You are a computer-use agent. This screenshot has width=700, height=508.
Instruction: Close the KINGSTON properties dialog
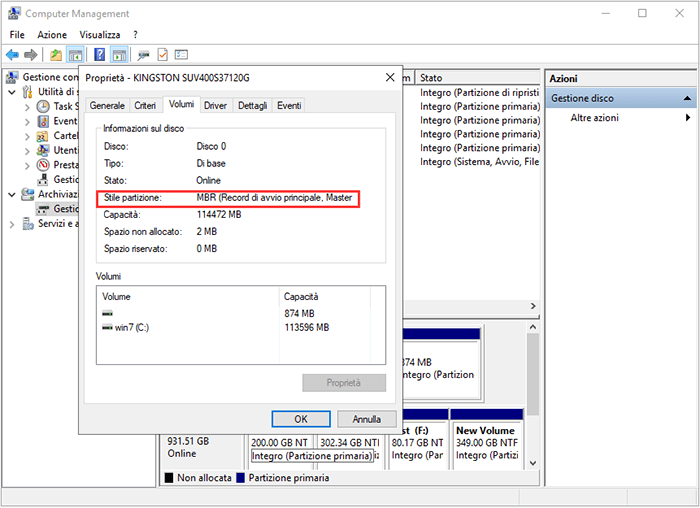[x=390, y=78]
